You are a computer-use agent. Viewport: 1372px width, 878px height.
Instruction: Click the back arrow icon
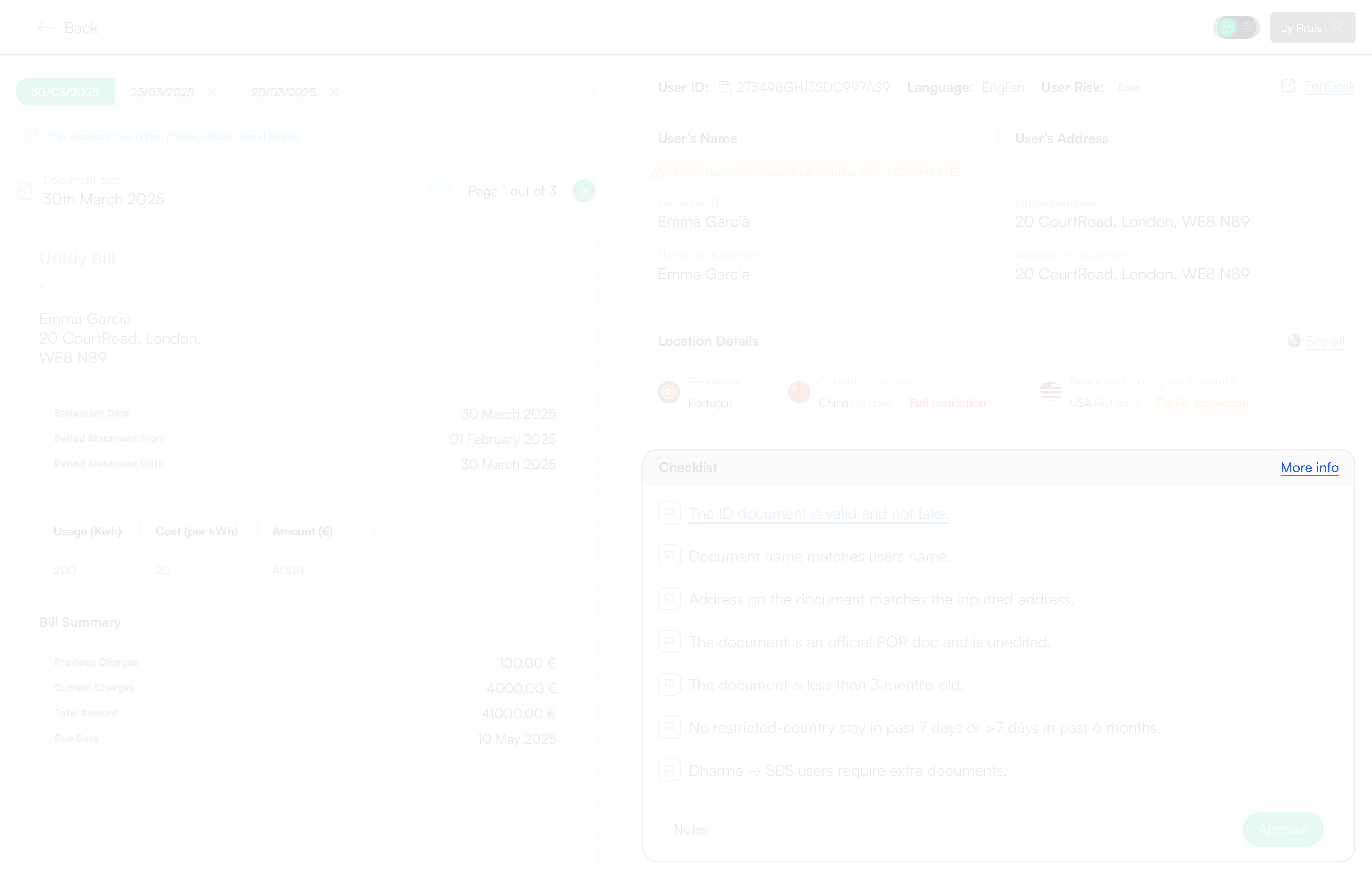tap(45, 27)
